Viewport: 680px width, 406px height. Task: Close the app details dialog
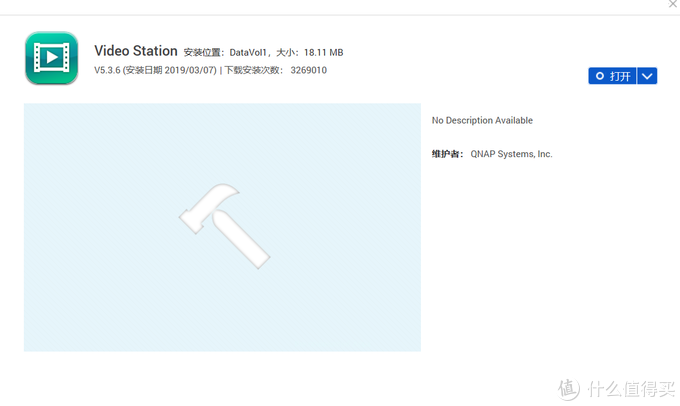click(x=673, y=4)
